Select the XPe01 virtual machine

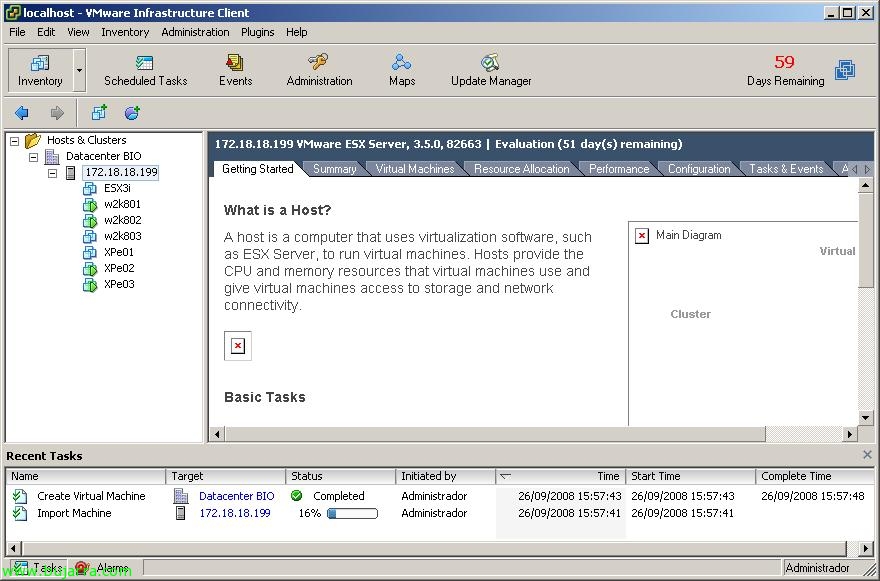coord(118,252)
